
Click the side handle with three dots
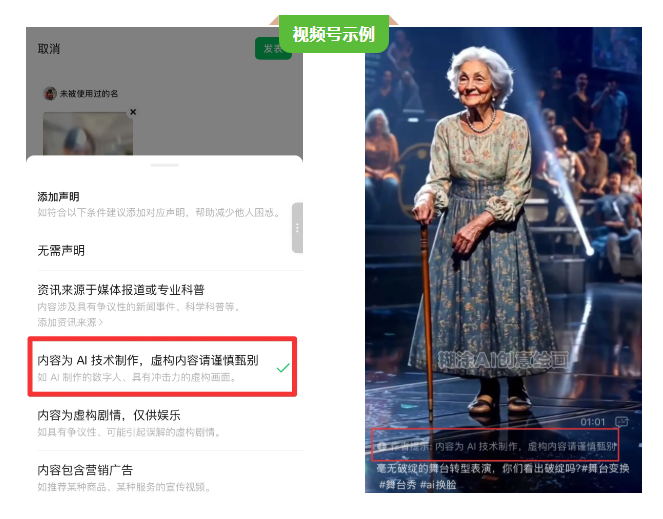297,228
